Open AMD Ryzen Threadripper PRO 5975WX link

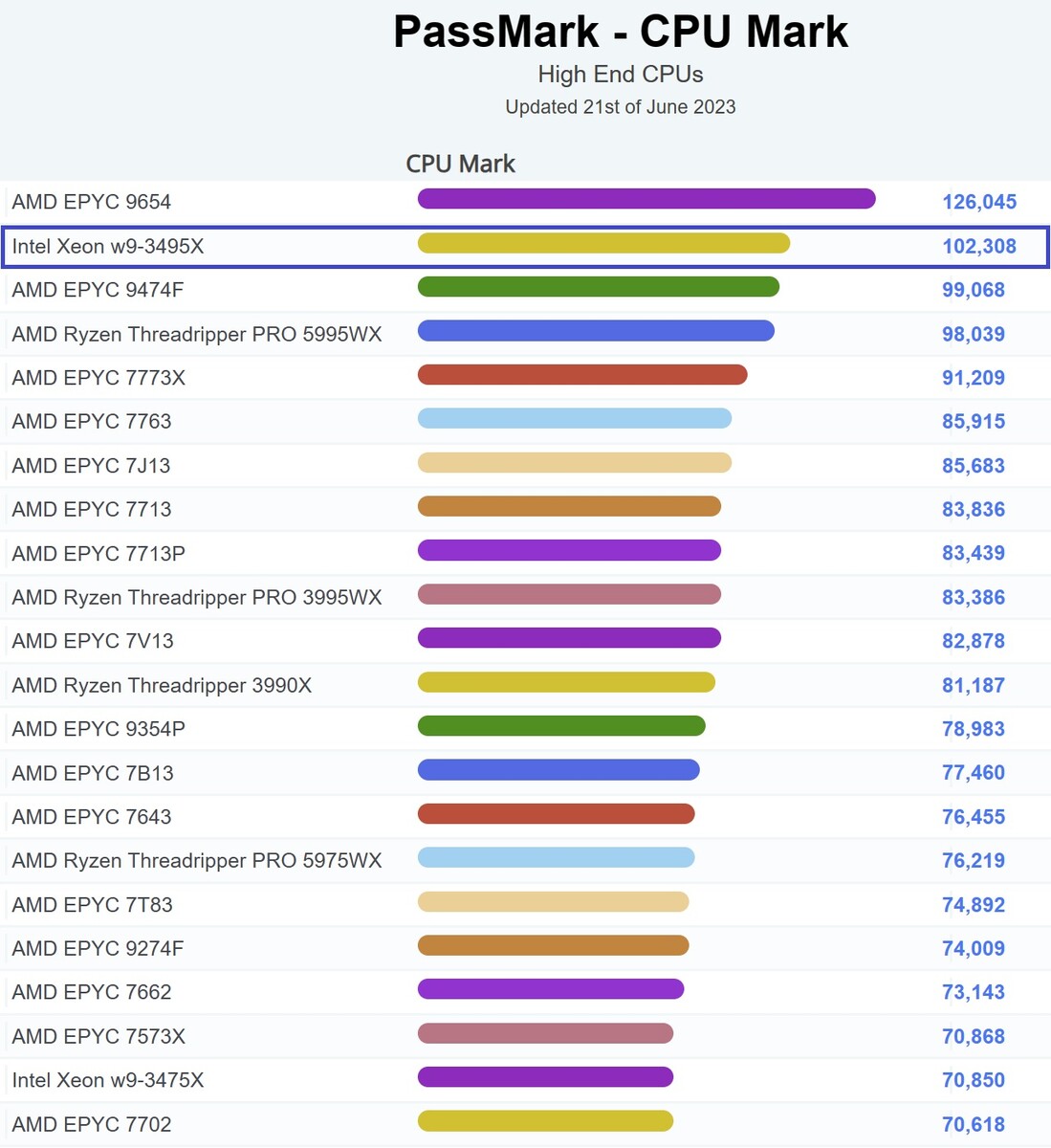coord(197,860)
